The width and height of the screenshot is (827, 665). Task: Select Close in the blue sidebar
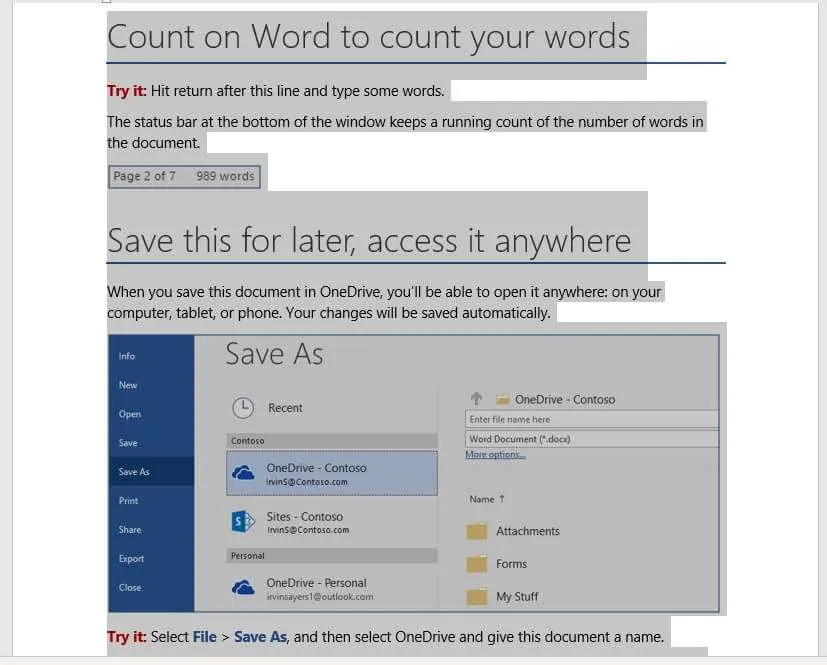[x=130, y=587]
